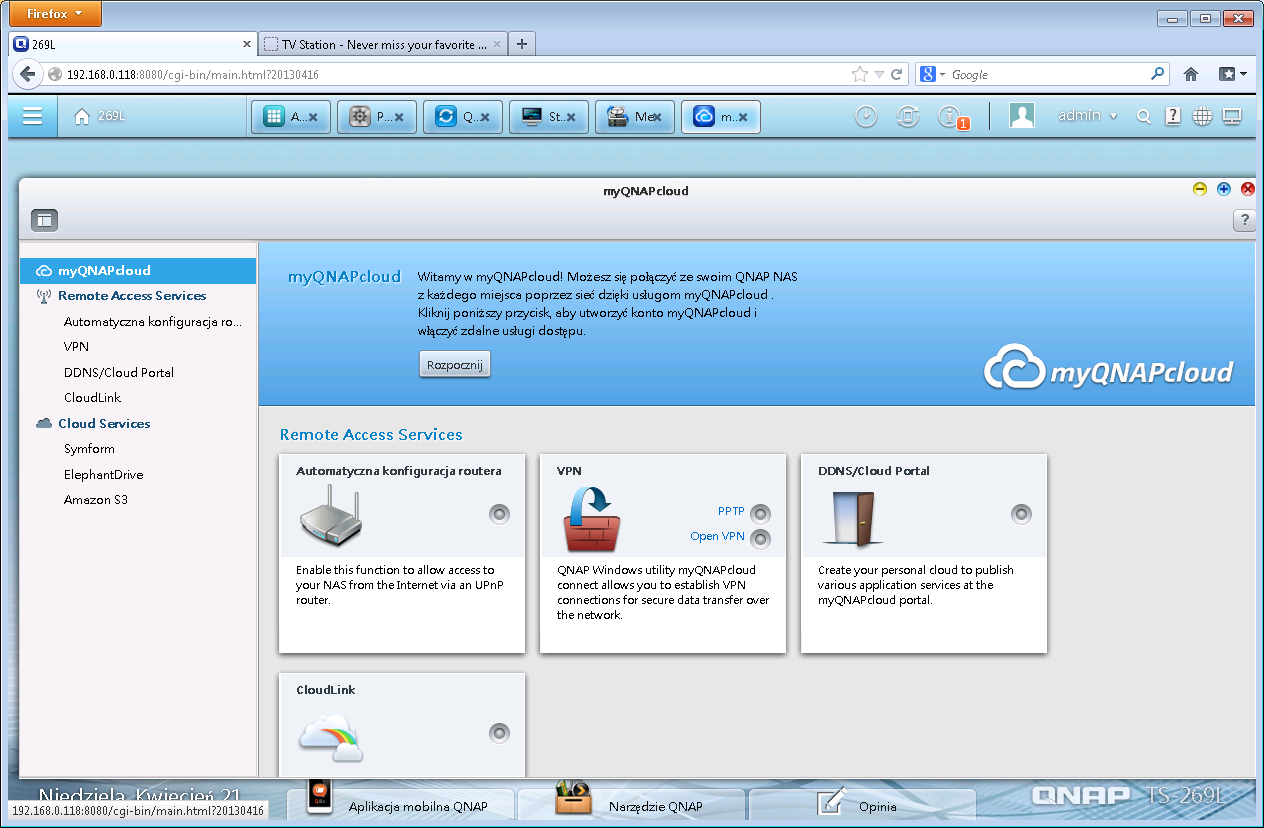1264x828 pixels.
Task: Open the QTS help question mark icon
Action: point(1173,117)
